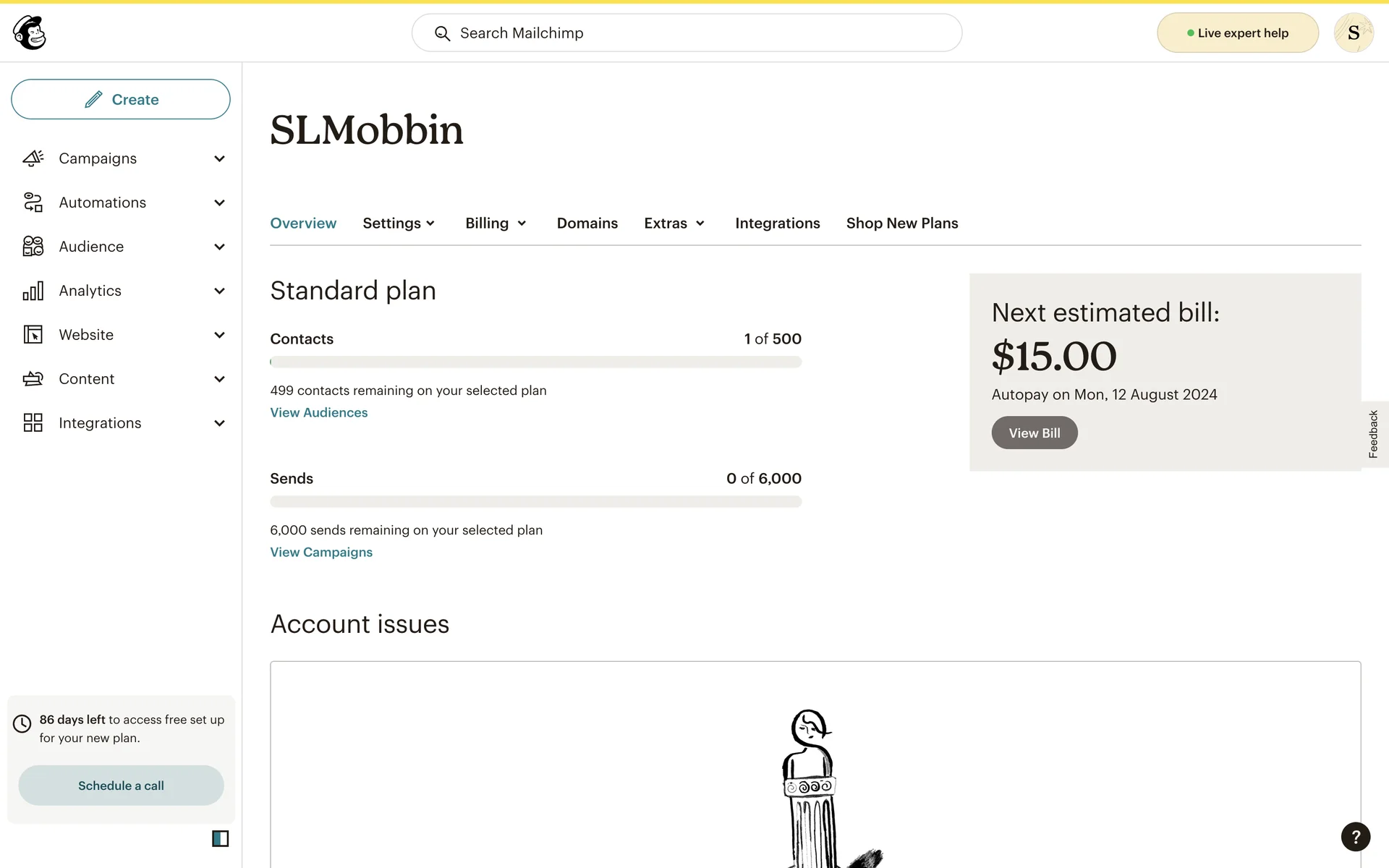Switch to the Domains tab

pos(587,224)
